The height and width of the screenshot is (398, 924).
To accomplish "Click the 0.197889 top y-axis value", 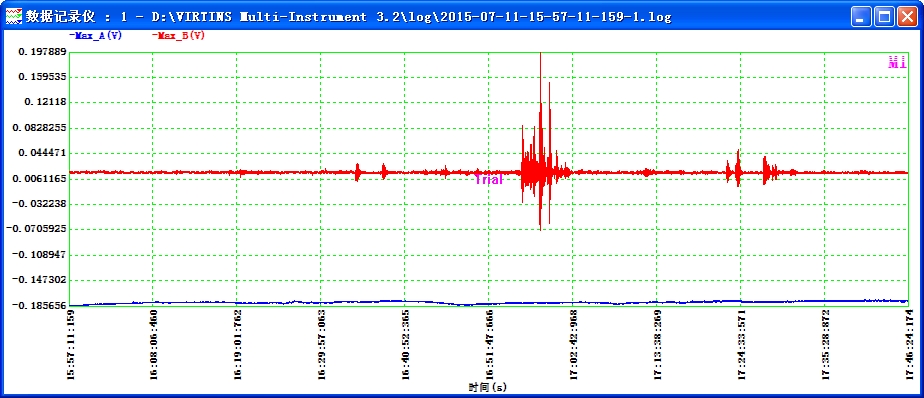I will (42, 52).
